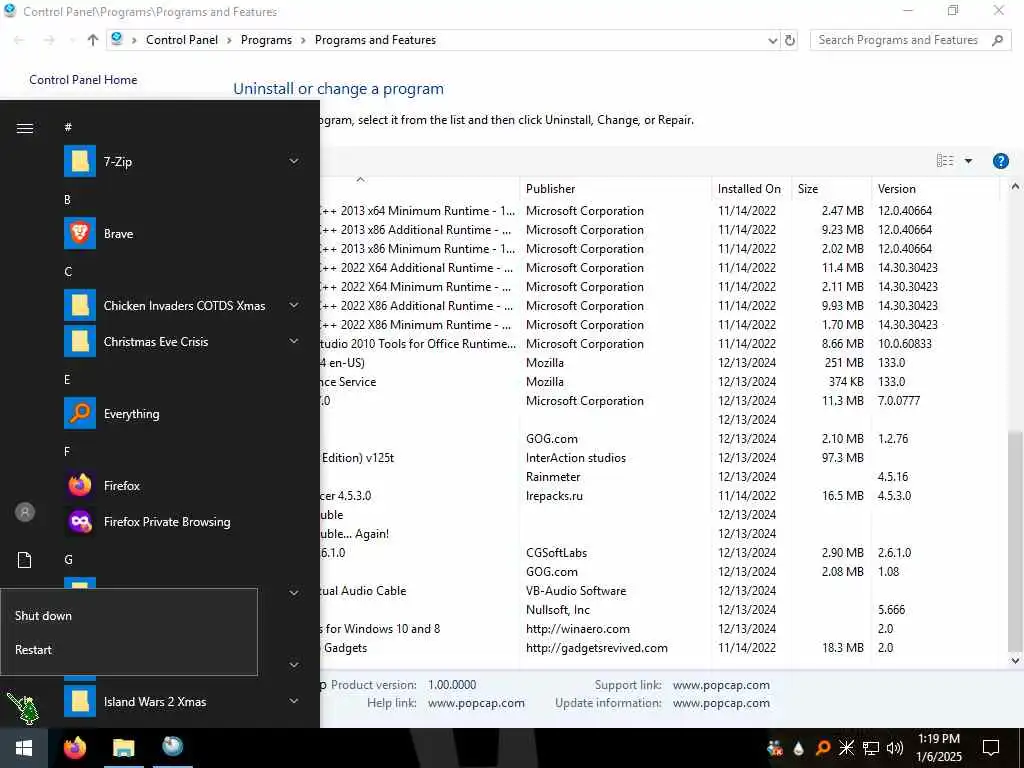Open the Action Center notification icon
The height and width of the screenshot is (768, 1024).
[991, 748]
